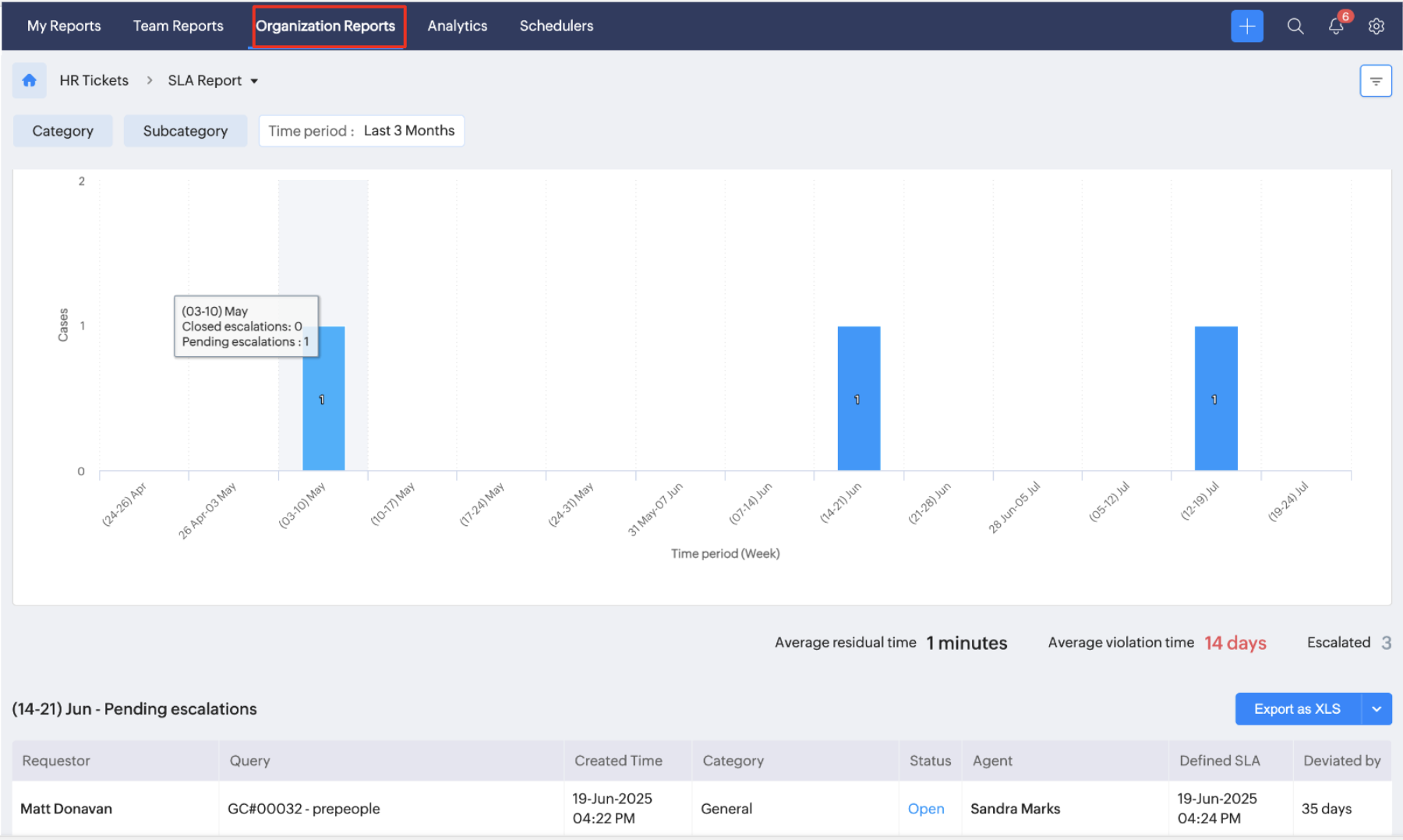Viewport: 1403px width, 840px height.
Task: Click the breadcrumb chevron after HR Tickets
Action: coord(149,80)
